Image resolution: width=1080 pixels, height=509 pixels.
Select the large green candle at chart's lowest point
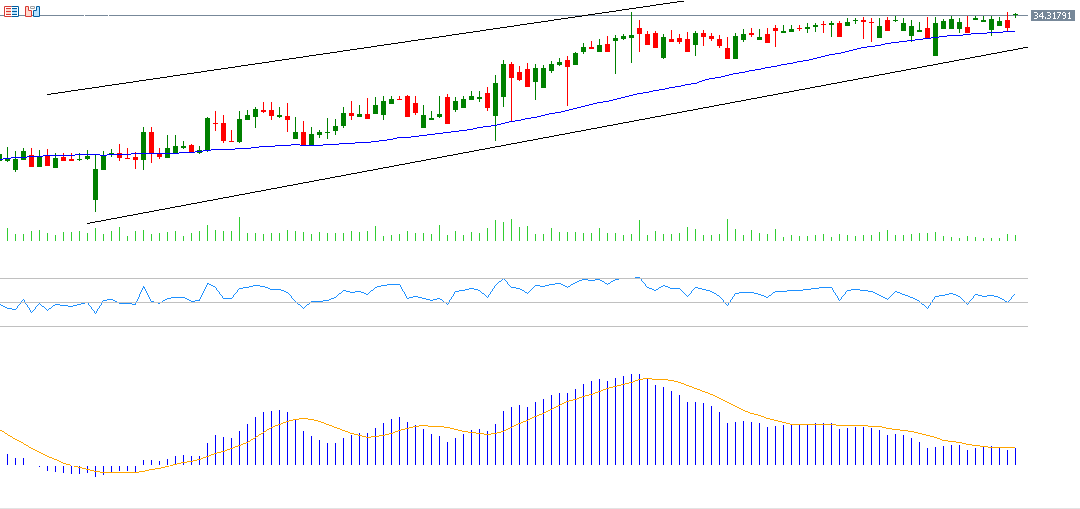coord(95,184)
